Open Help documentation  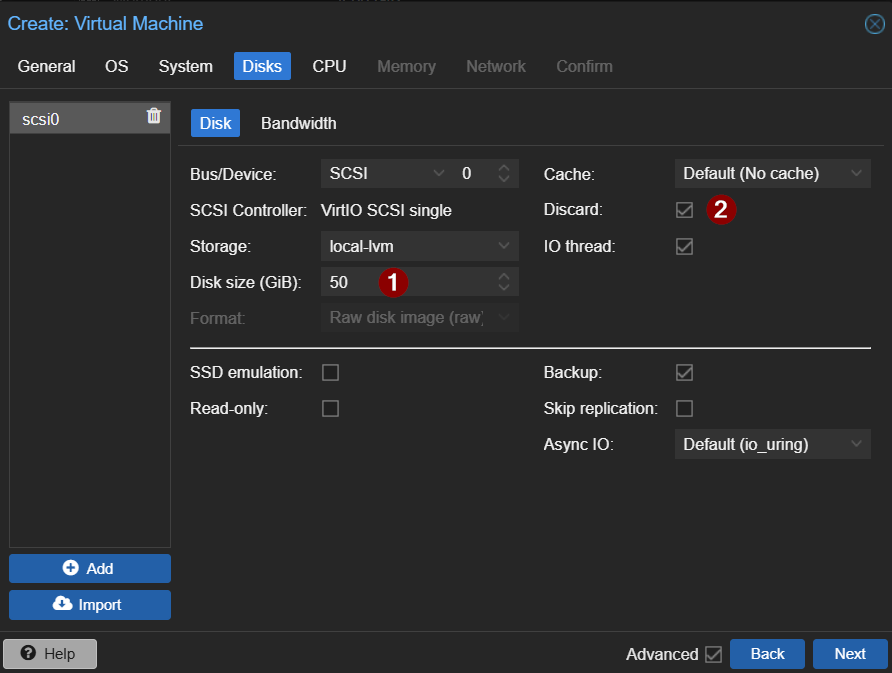[x=50, y=653]
